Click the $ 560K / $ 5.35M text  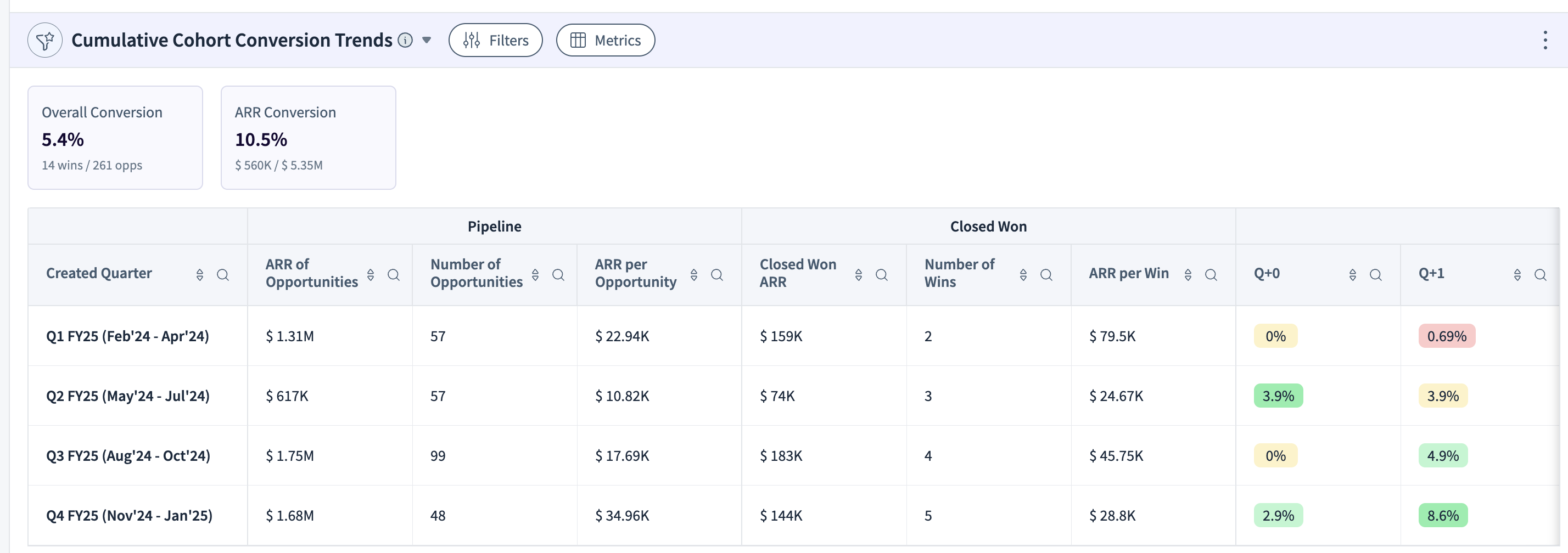[x=279, y=166]
